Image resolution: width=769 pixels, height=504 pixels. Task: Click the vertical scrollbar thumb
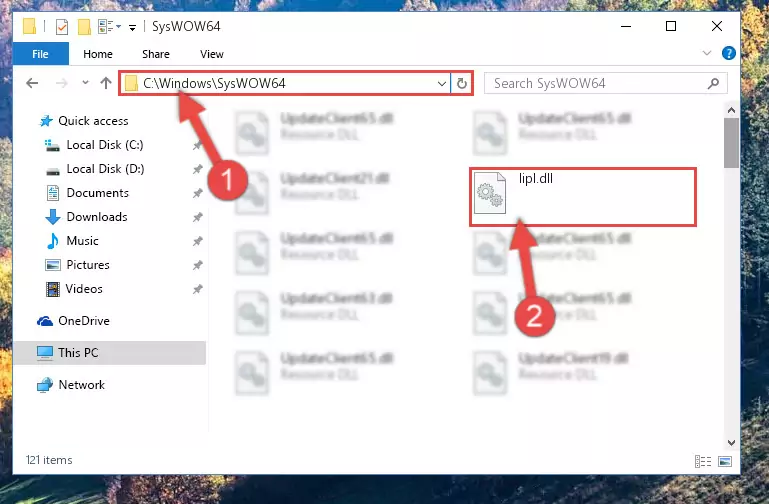[731, 143]
